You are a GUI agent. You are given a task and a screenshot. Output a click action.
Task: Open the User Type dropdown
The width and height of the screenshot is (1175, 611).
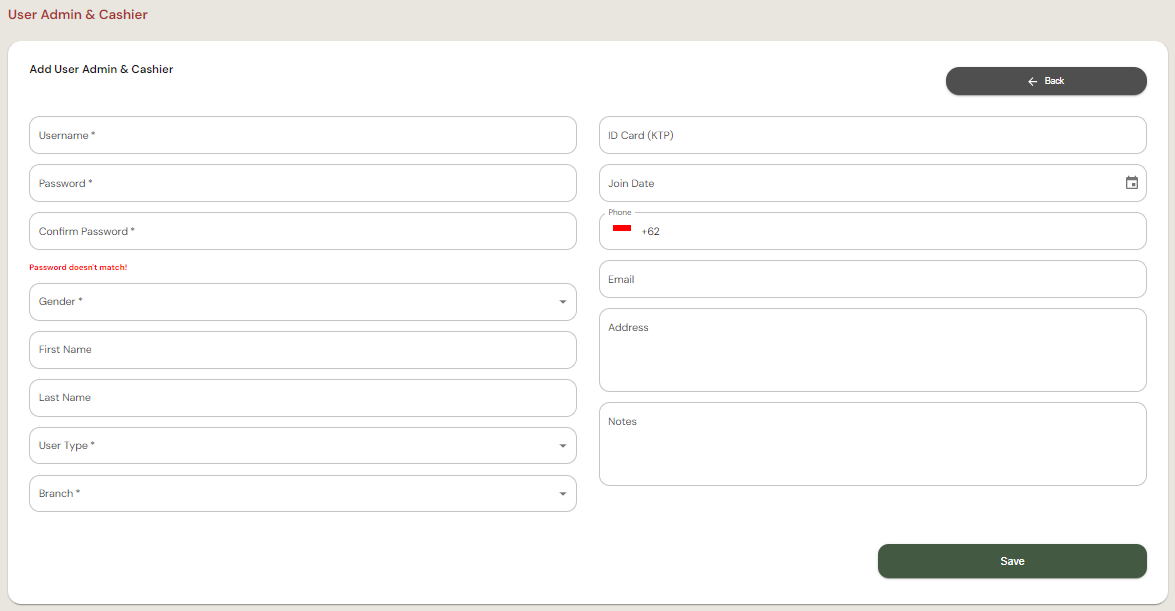pyautogui.click(x=302, y=446)
